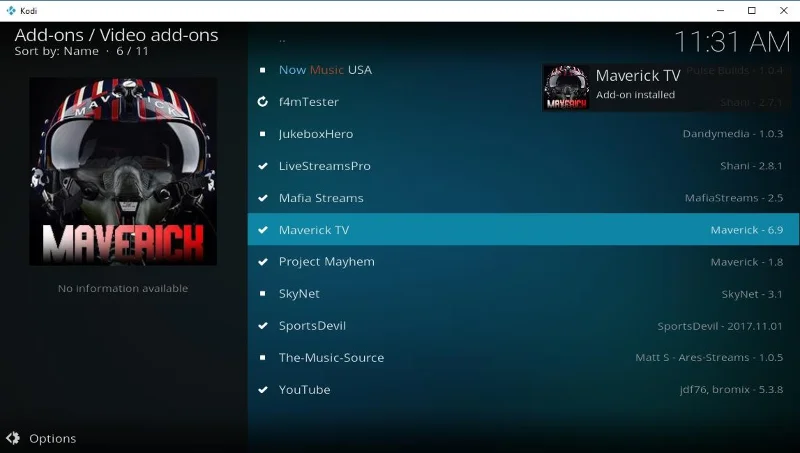Open the highlighted Maverick TV add-on
This screenshot has width=800, height=453.
click(x=523, y=230)
